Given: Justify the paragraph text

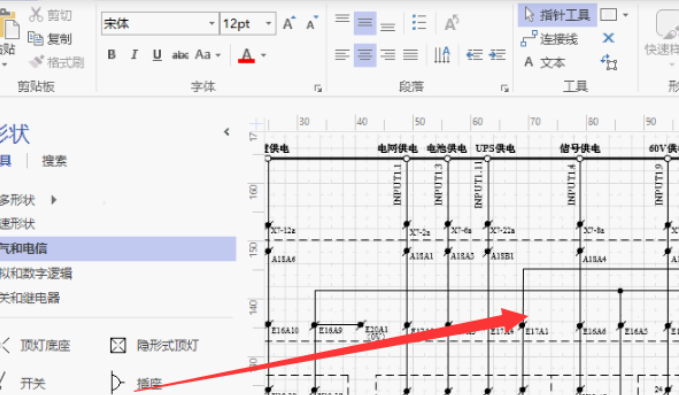Looking at the screenshot, I should pyautogui.click(x=411, y=55).
